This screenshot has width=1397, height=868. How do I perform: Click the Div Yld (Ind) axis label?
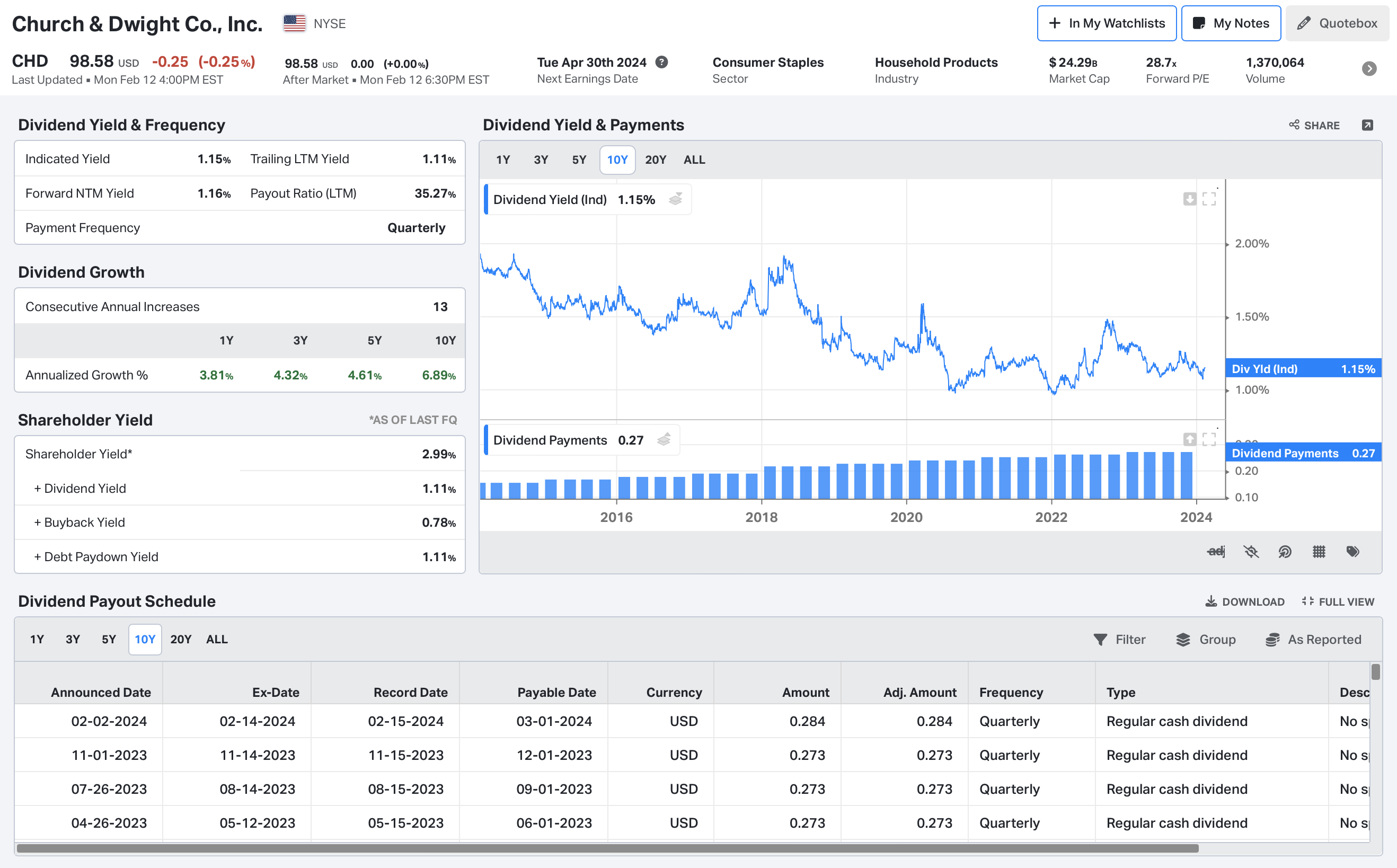[1303, 369]
